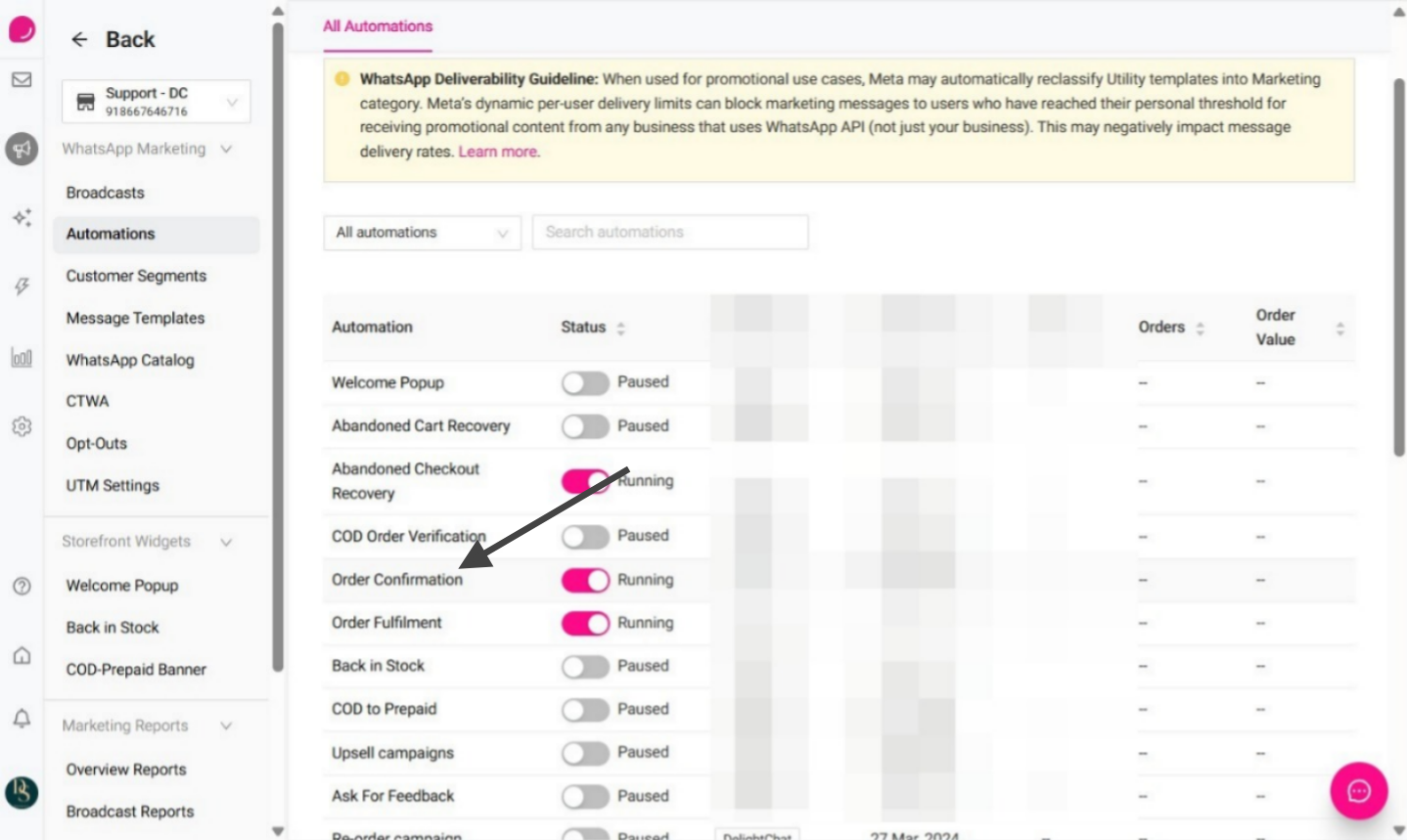Open the Abandoned Checkout Recovery automation

(406, 481)
